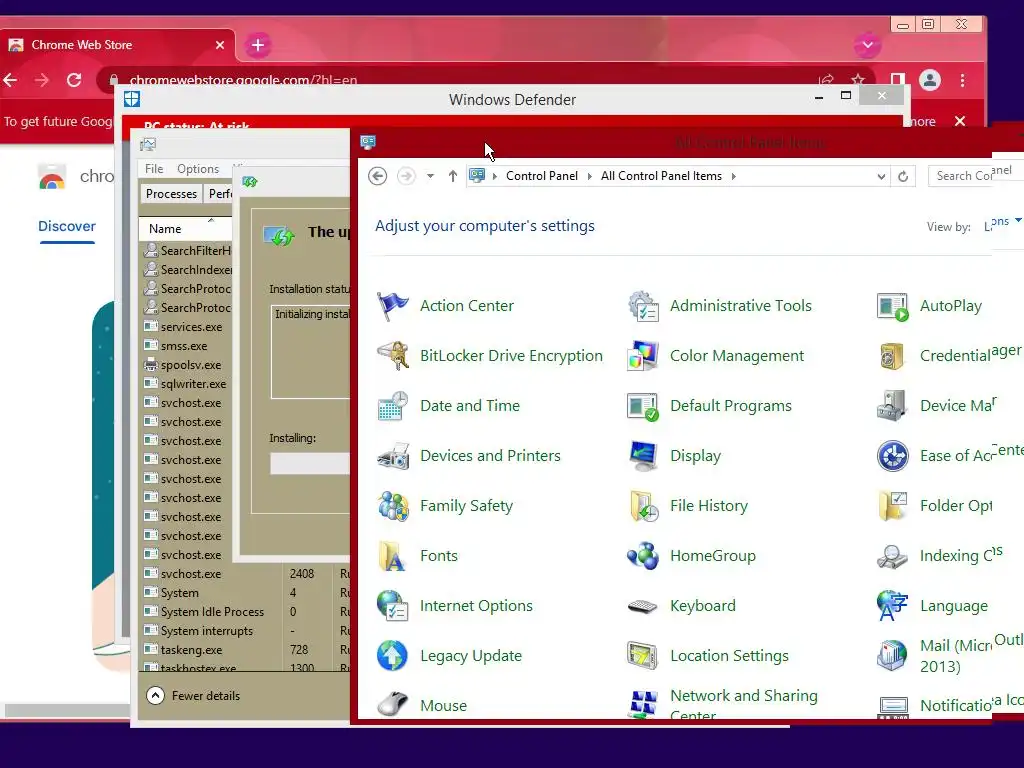Open Chrome profile avatar
Image resolution: width=1024 pixels, height=768 pixels.
930,80
